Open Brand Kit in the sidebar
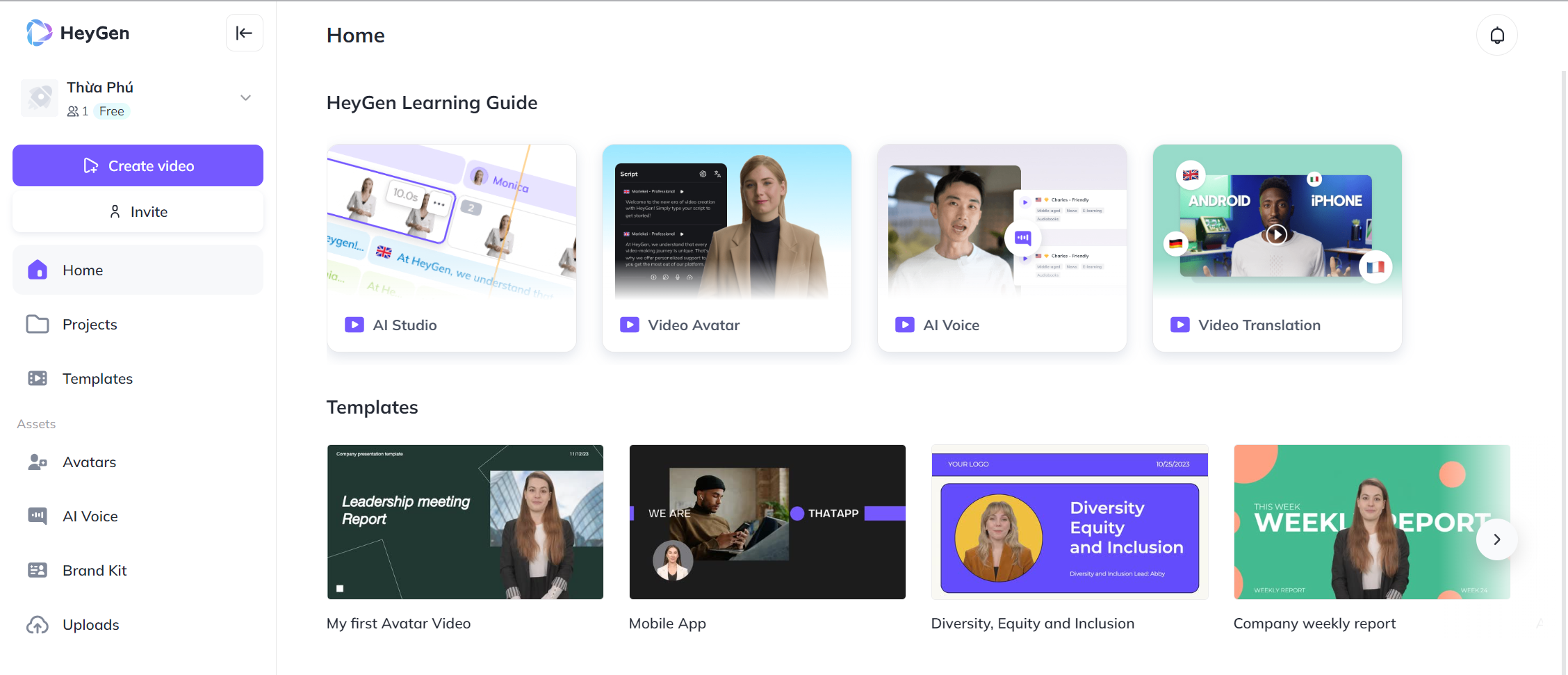 click(138, 570)
